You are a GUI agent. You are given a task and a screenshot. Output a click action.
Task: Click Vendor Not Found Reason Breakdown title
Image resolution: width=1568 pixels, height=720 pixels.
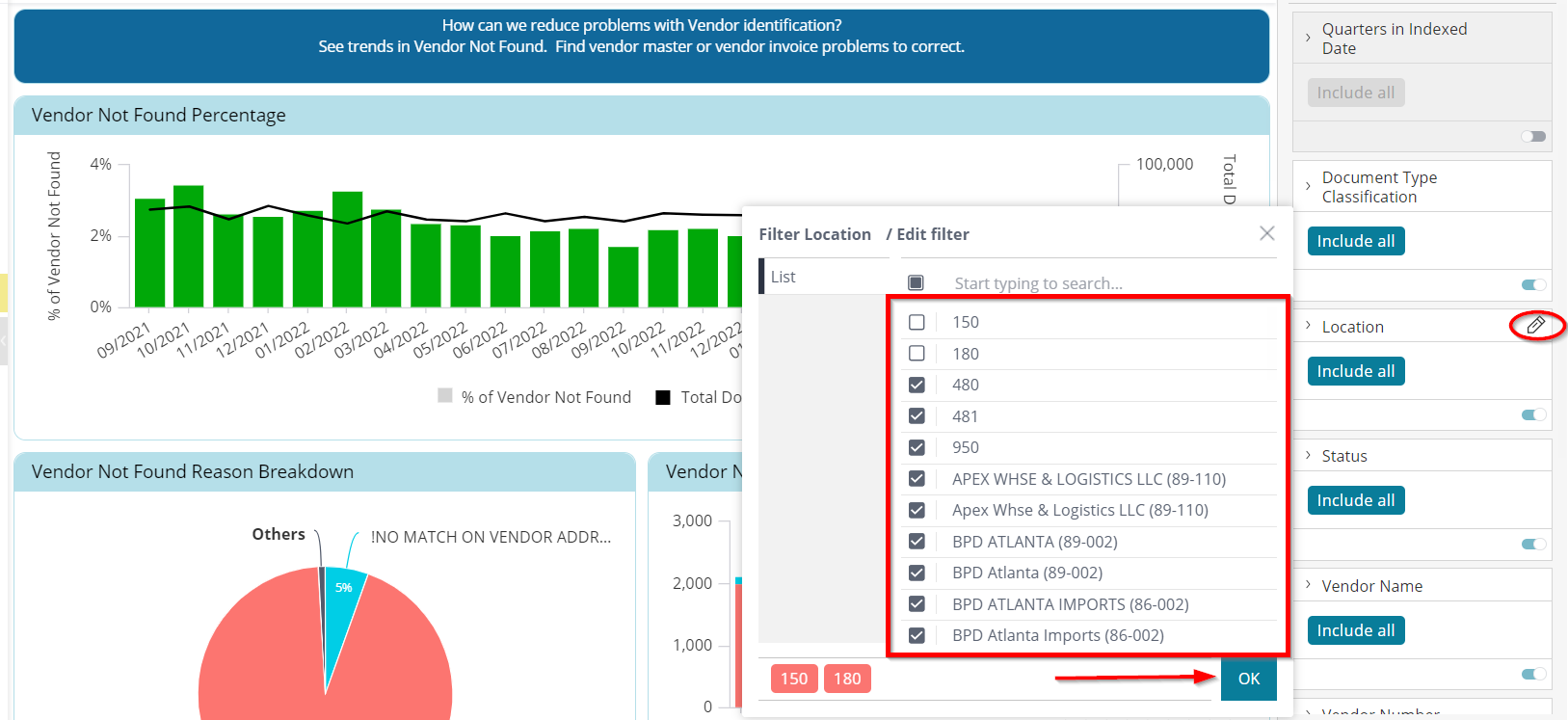click(x=193, y=471)
